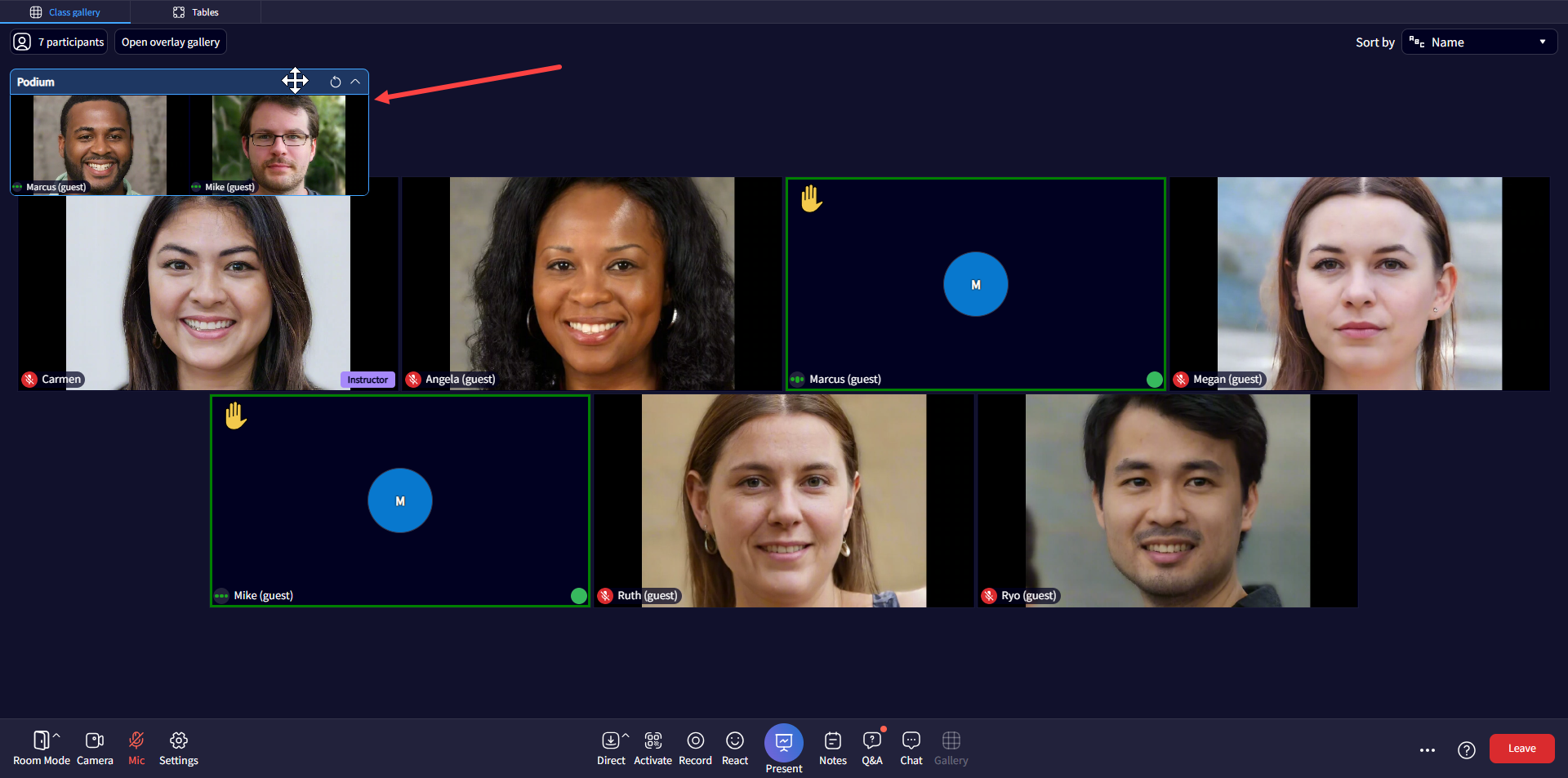Select Ryo (guest) video tile

pos(1168,500)
